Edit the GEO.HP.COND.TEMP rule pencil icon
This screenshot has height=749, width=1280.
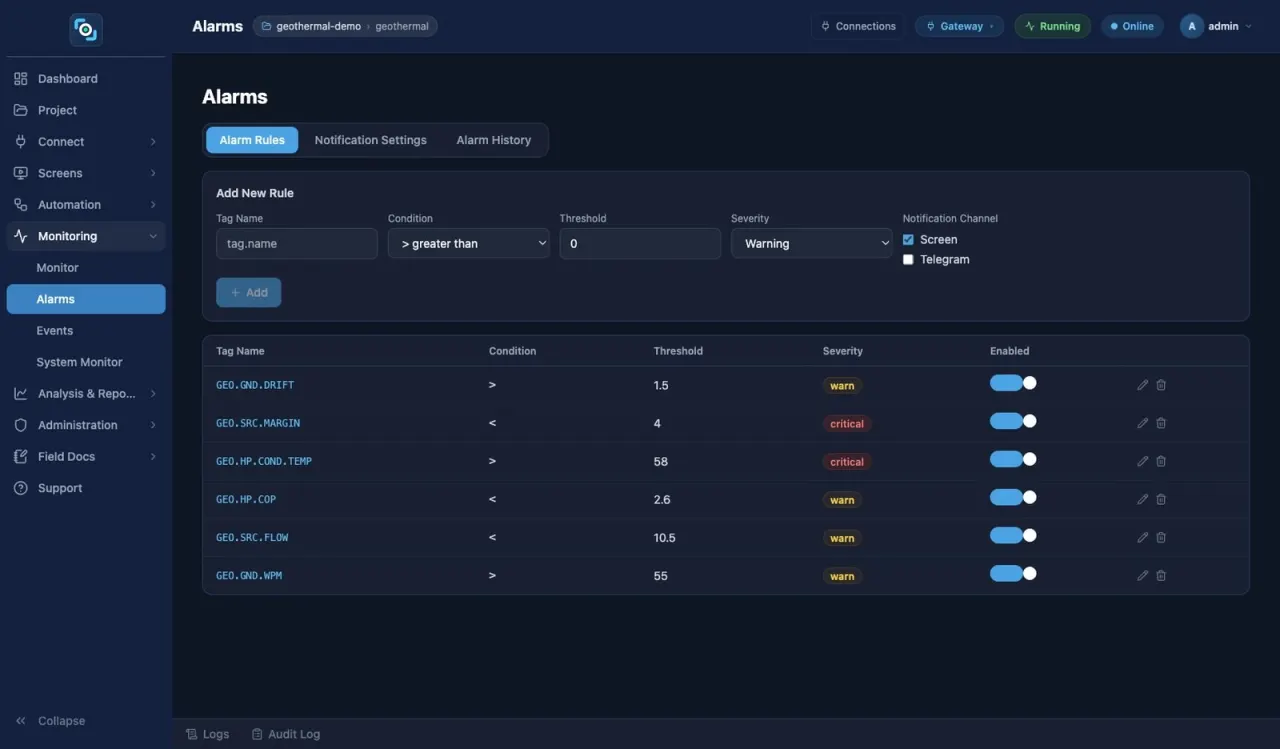tap(1143, 461)
